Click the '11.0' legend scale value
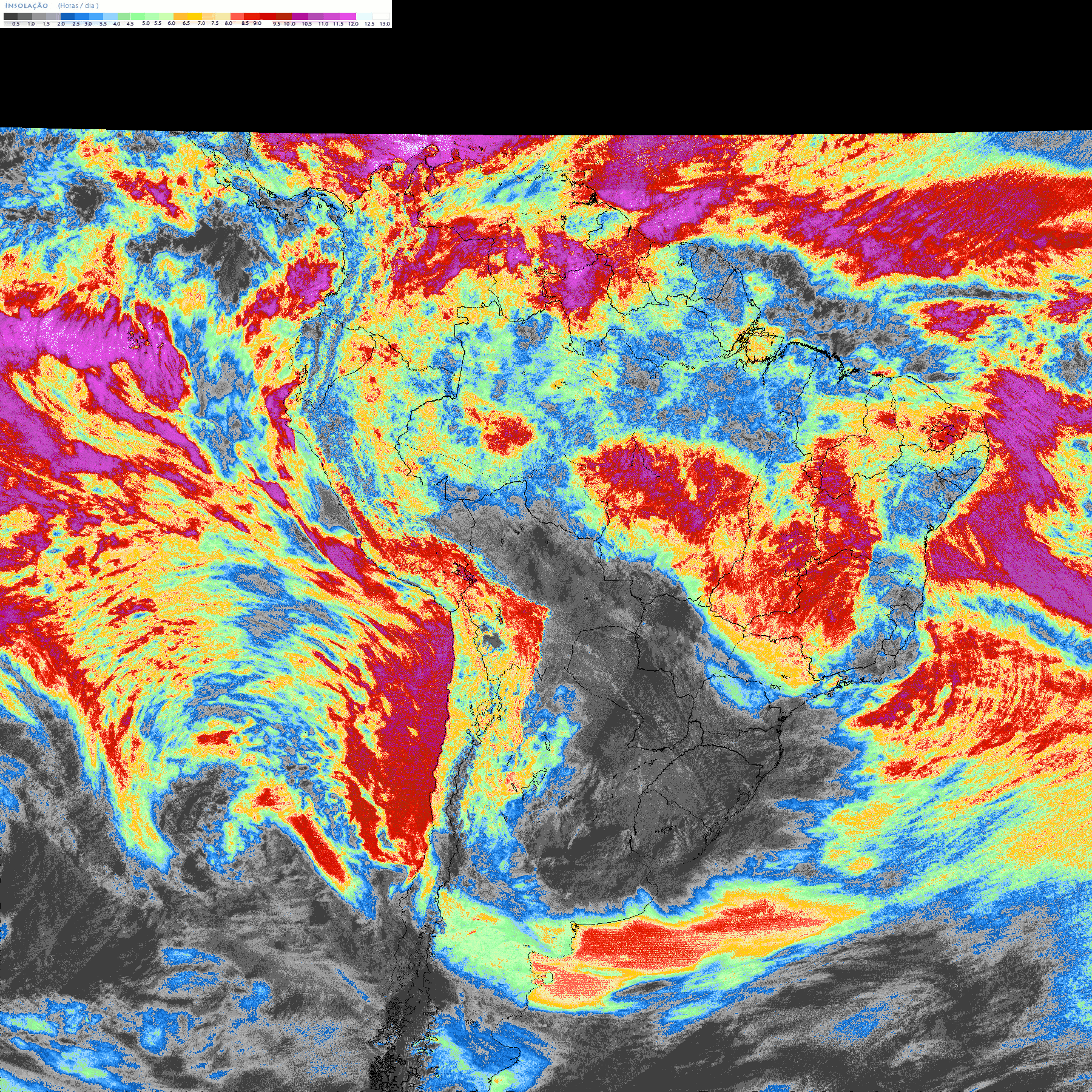1092x1092 pixels. (x=323, y=24)
